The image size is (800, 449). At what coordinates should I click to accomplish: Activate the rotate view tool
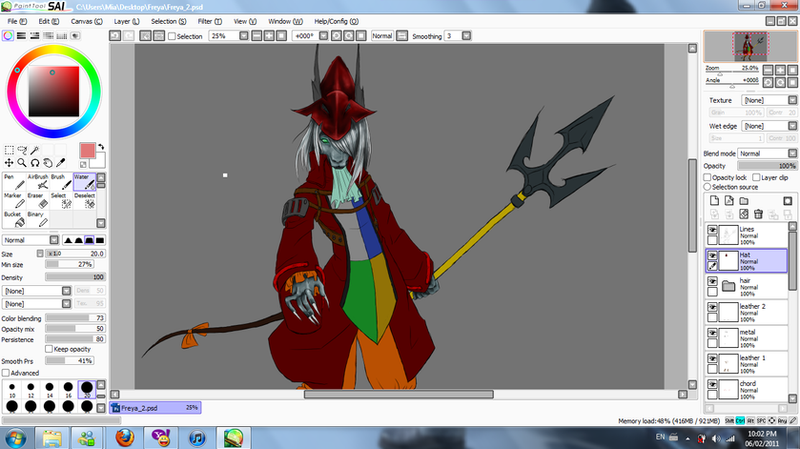coord(35,163)
